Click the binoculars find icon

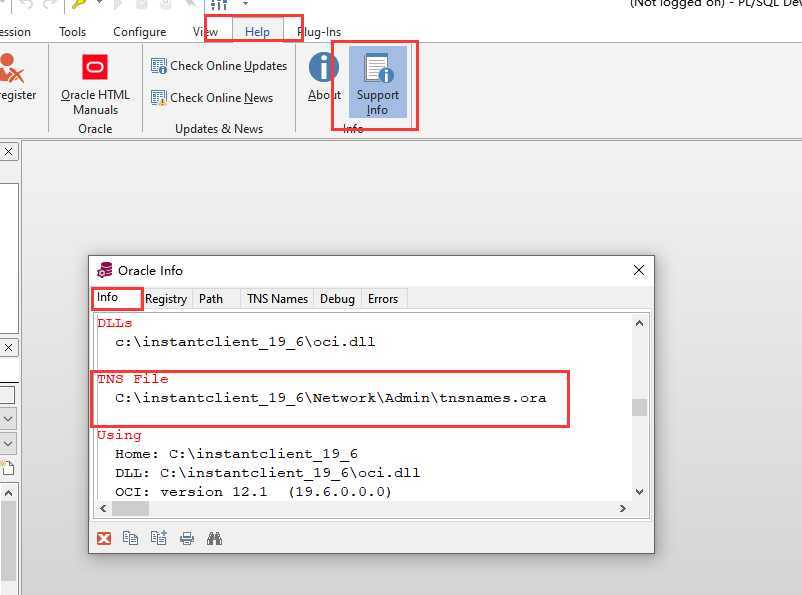click(x=214, y=538)
